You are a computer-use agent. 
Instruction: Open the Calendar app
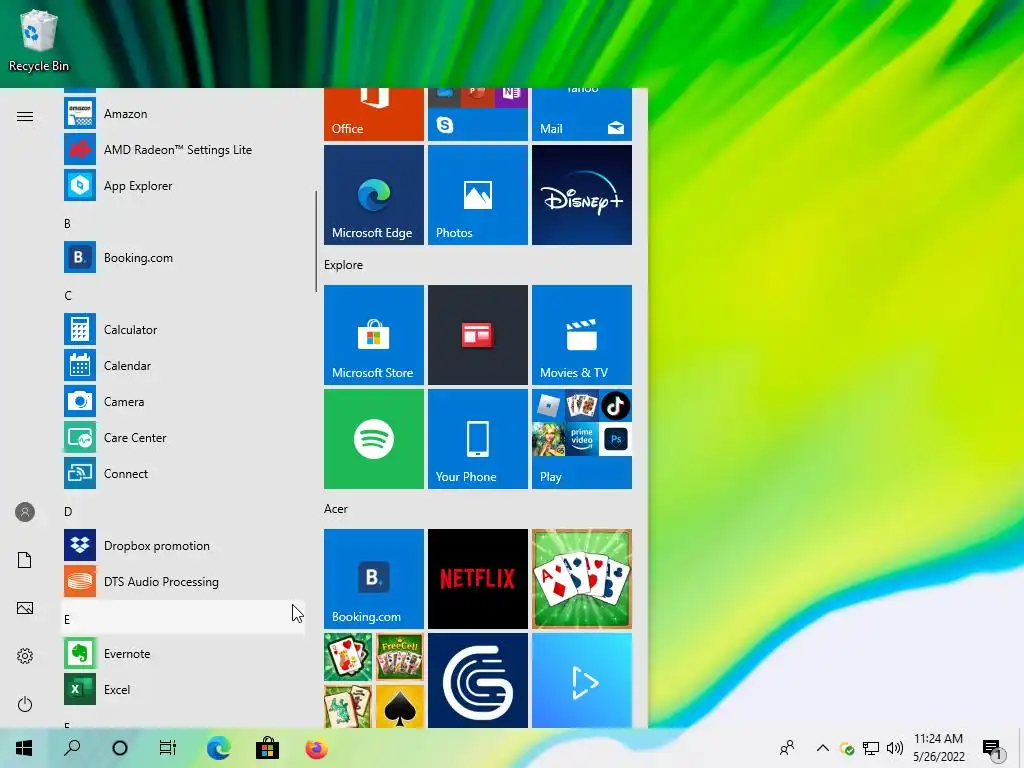point(183,366)
